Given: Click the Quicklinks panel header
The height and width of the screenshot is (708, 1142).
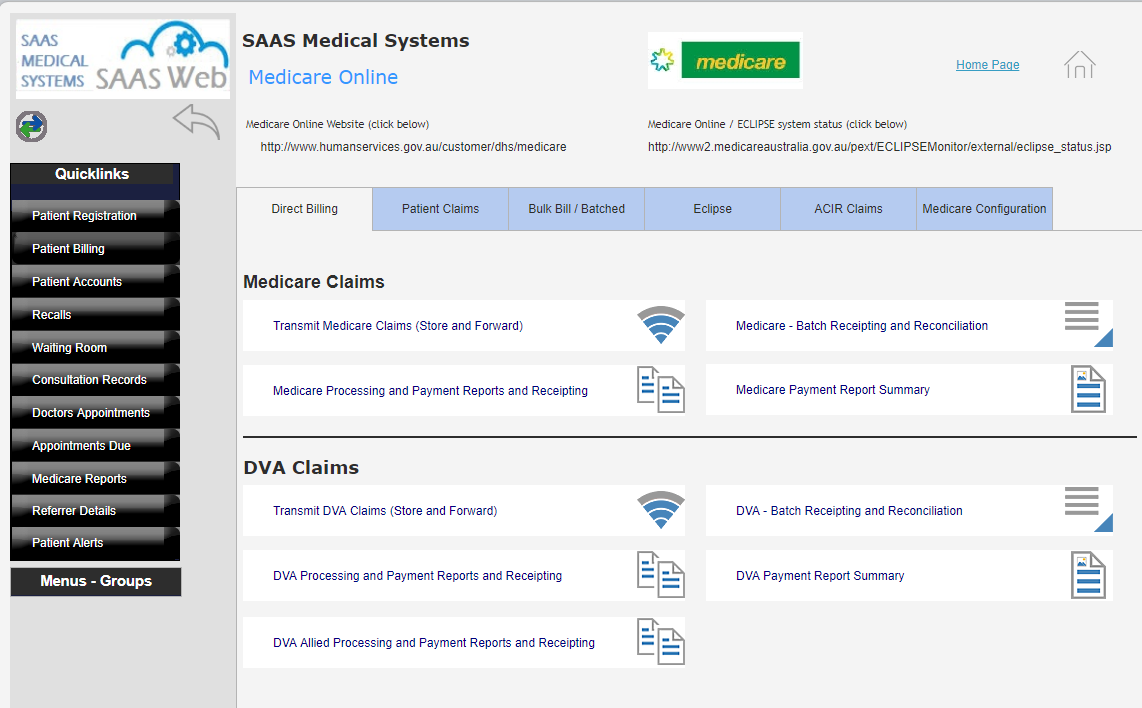Looking at the screenshot, I should [92, 174].
